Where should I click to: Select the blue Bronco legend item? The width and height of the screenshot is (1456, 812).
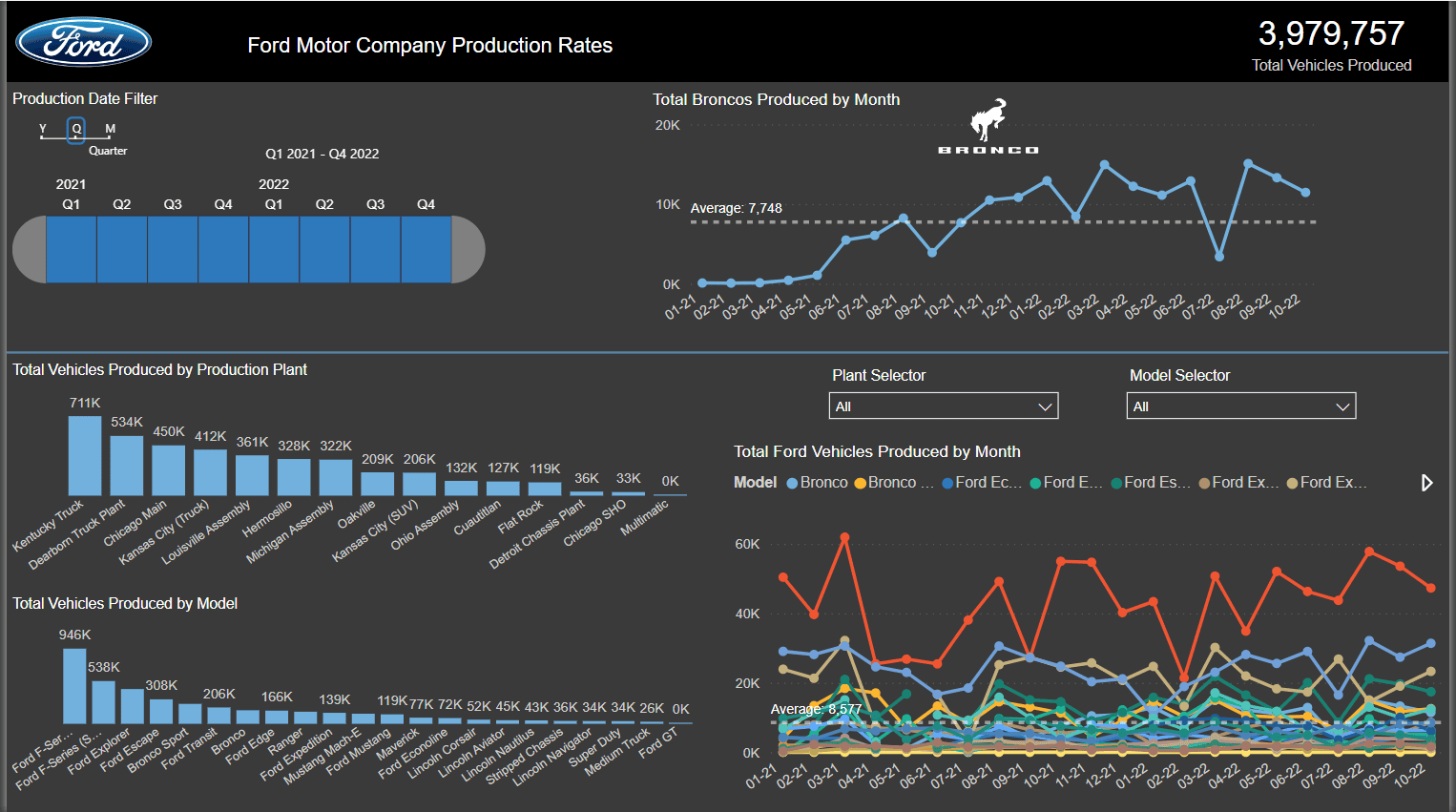[x=818, y=483]
